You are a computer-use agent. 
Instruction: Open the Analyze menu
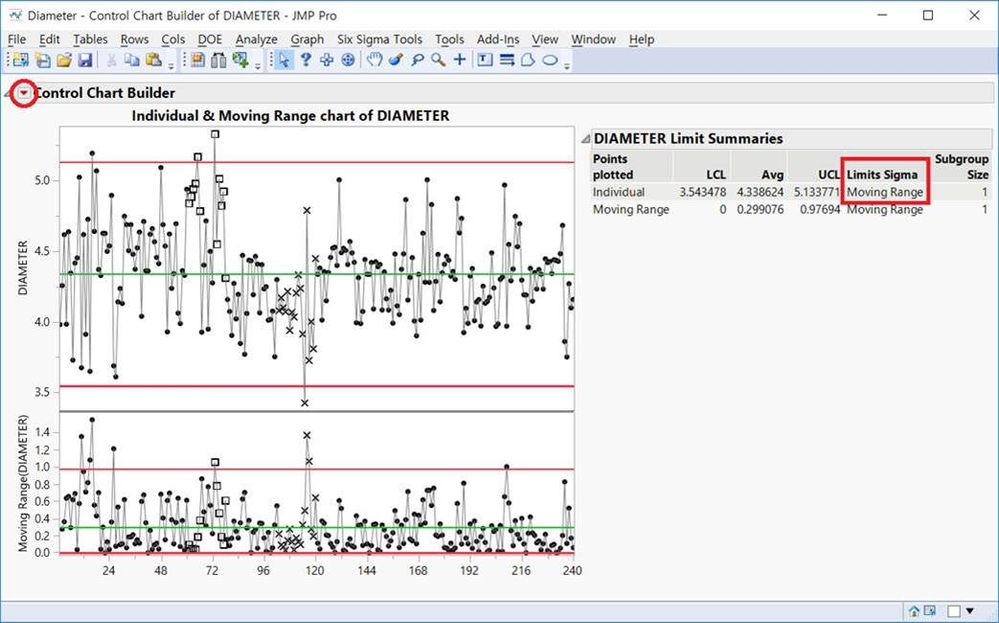pos(256,39)
